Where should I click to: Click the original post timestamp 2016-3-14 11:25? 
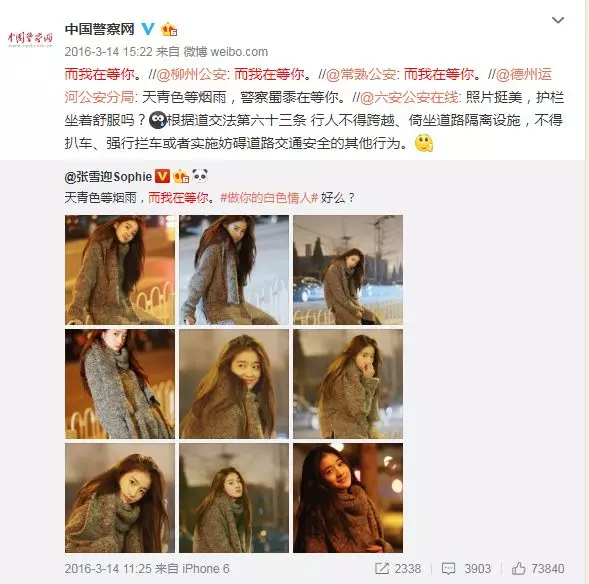tap(108, 569)
